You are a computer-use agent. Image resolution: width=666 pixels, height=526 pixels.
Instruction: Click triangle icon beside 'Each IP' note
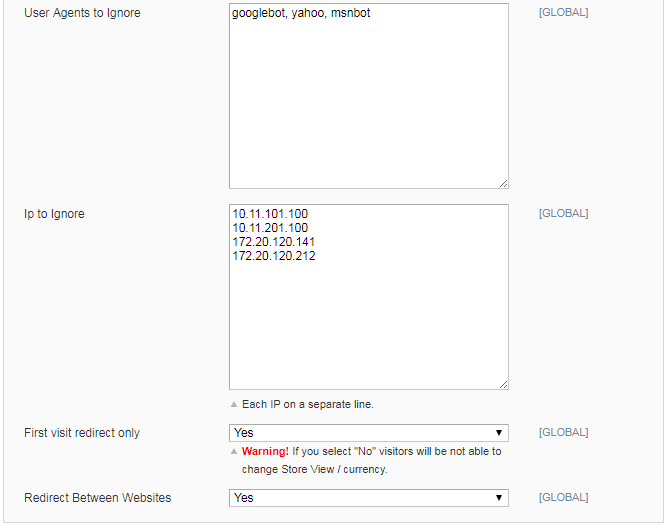coord(234,405)
